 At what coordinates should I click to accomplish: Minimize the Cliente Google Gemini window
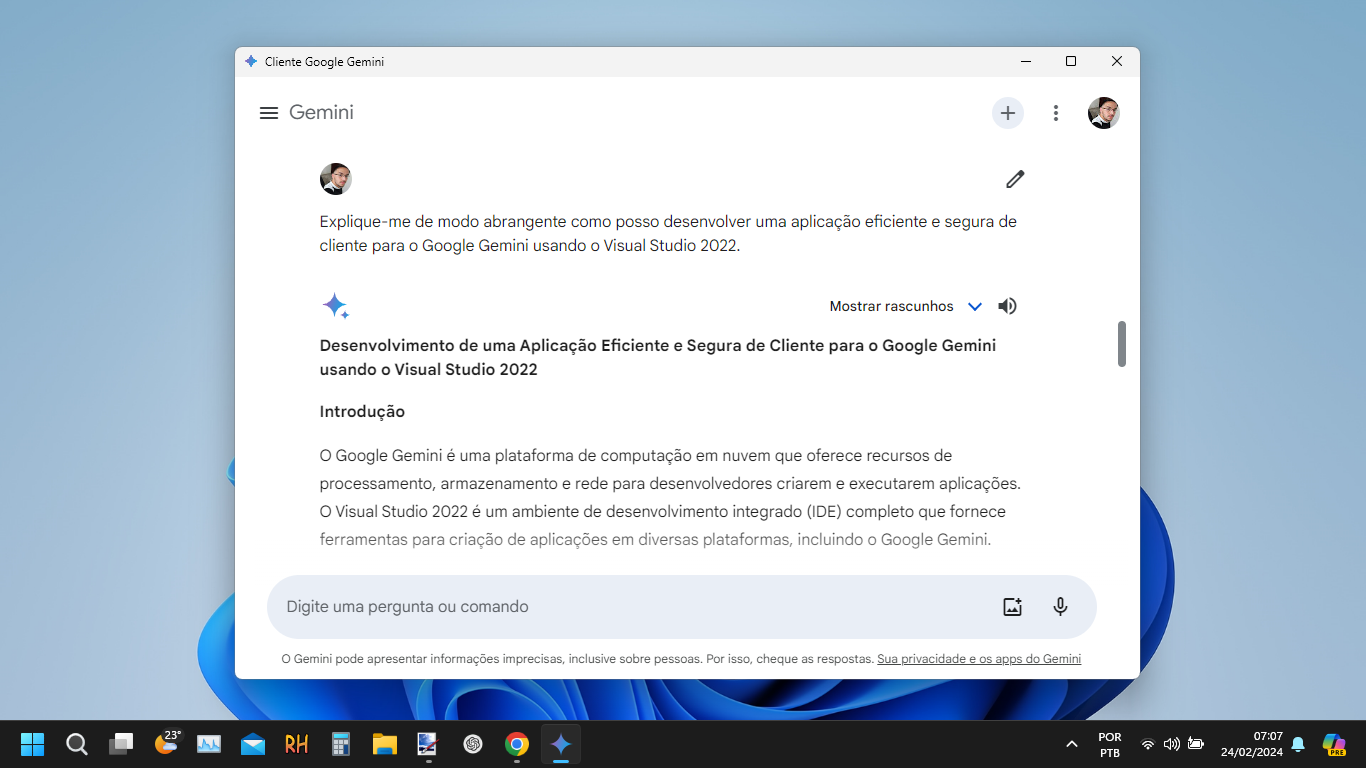coord(1026,61)
